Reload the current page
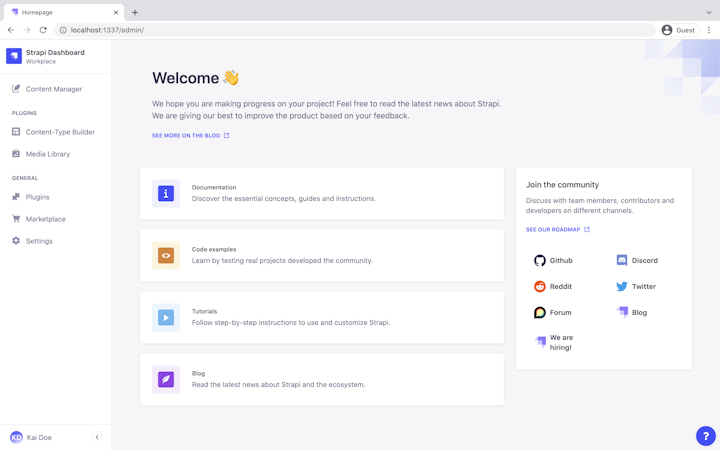 coord(43,30)
